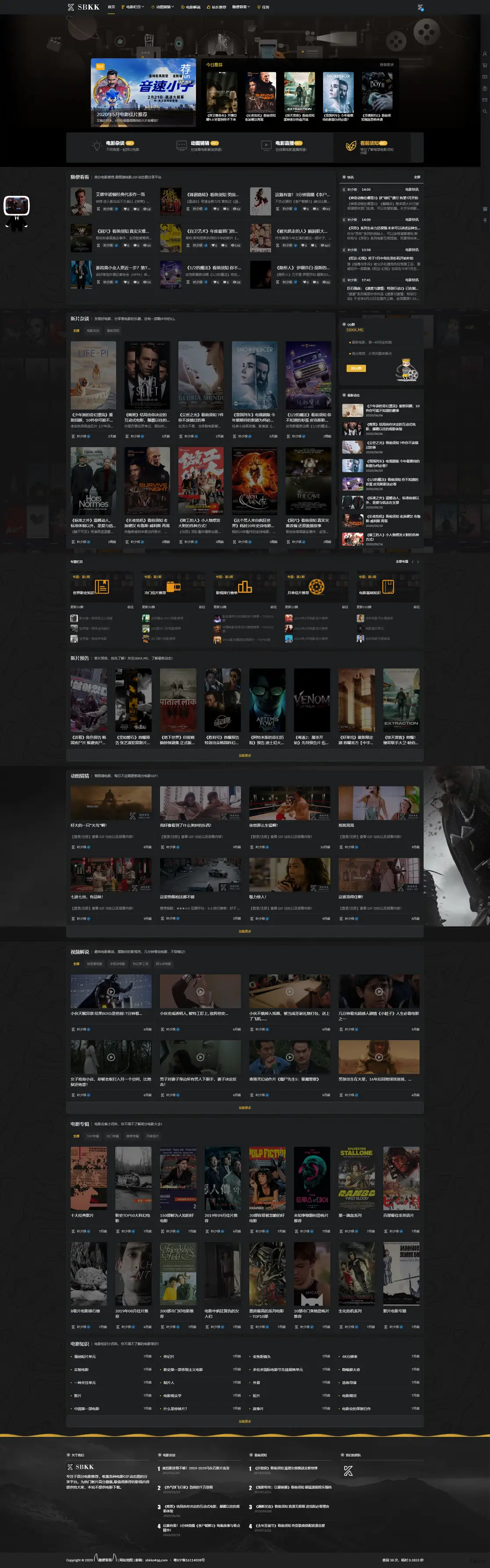Click the 世界影史知识 document icon

tap(102, 587)
